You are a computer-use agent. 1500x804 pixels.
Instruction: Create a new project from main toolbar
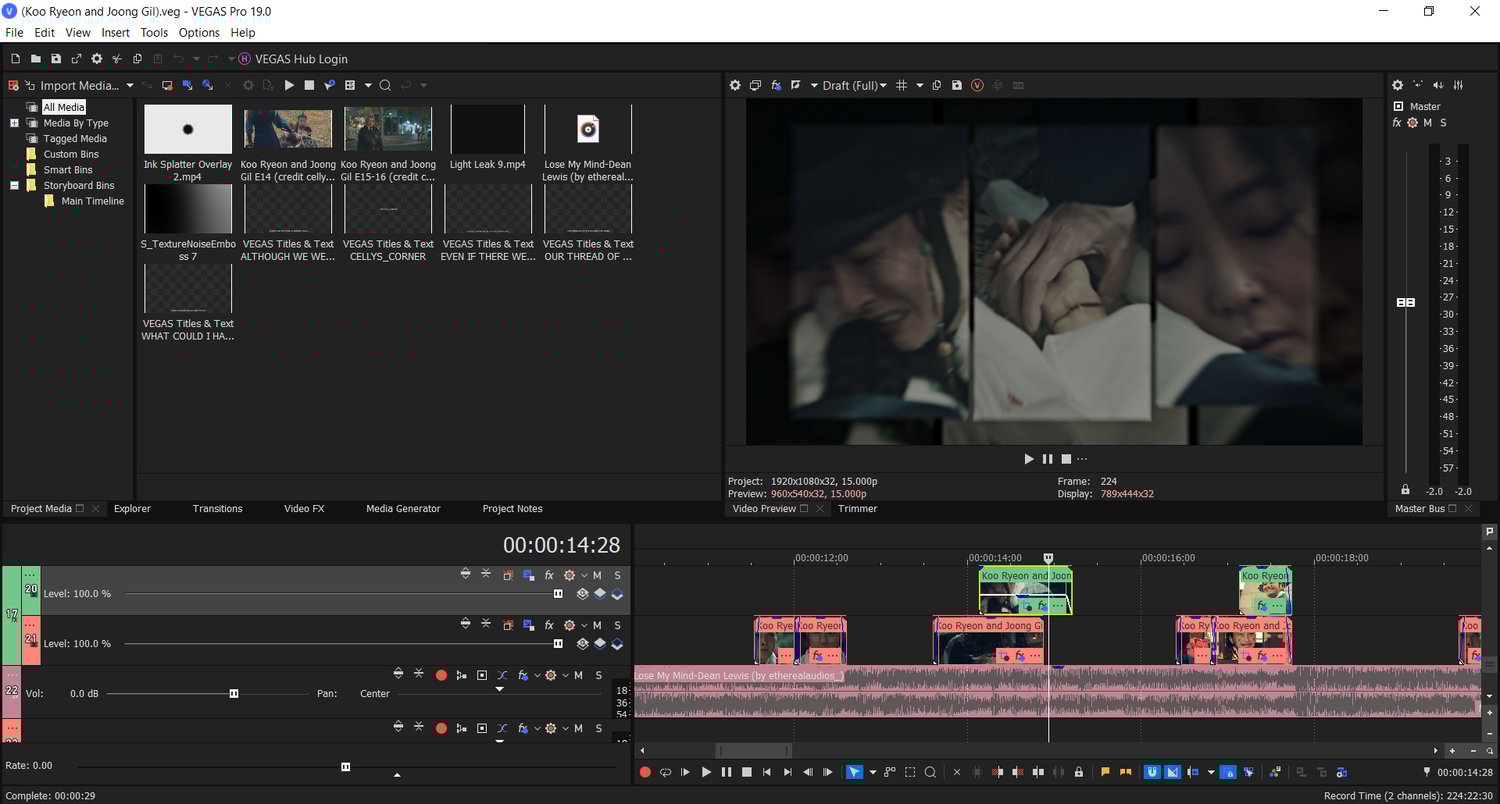[15, 59]
